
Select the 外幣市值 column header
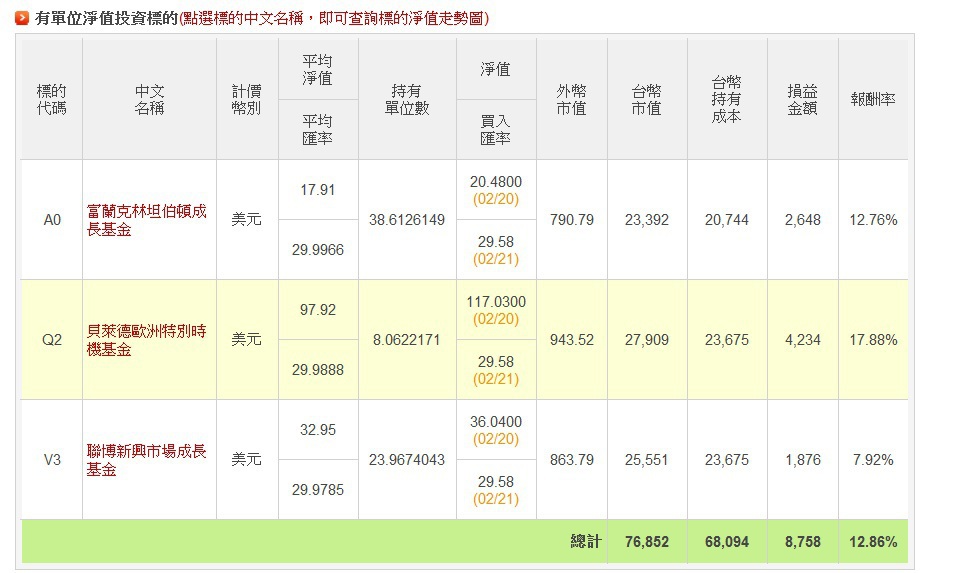click(571, 99)
